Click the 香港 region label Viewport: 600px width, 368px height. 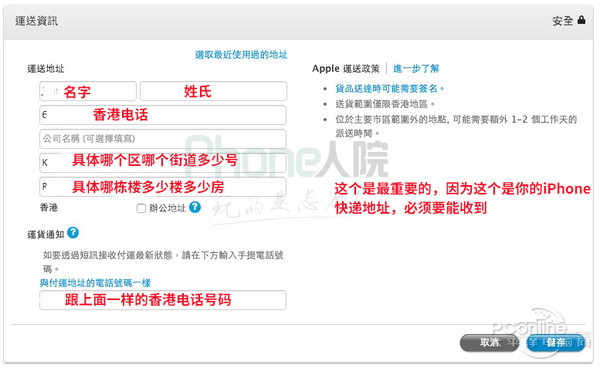tap(49, 208)
